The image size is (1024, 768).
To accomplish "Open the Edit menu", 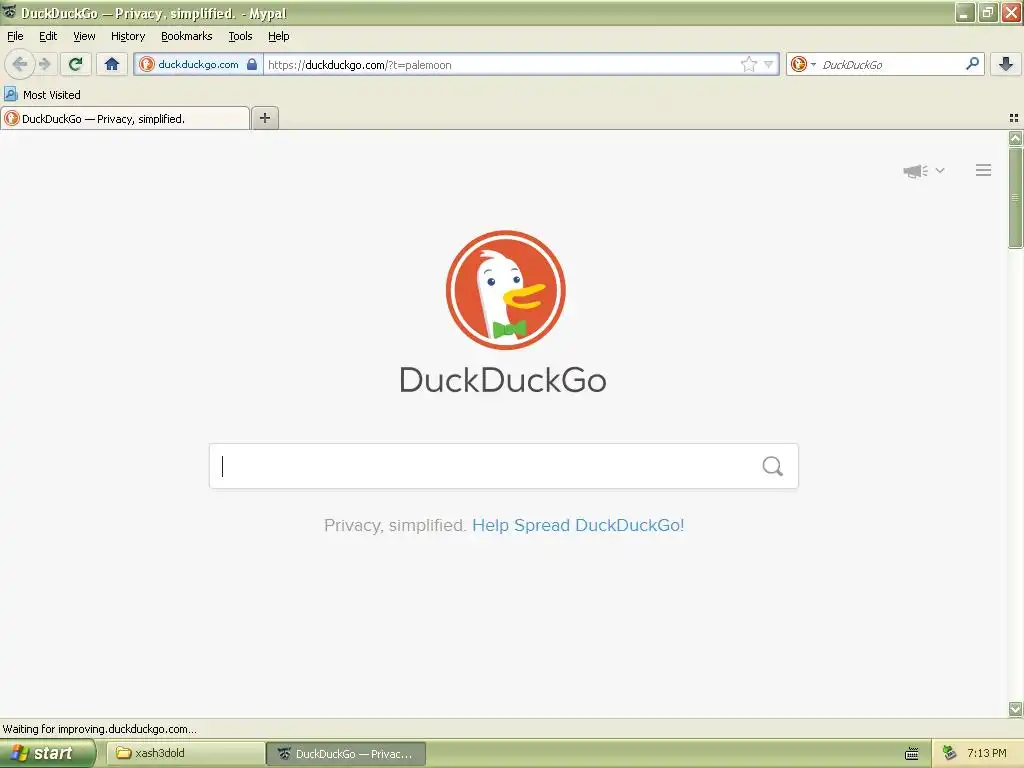I will 48,37.
